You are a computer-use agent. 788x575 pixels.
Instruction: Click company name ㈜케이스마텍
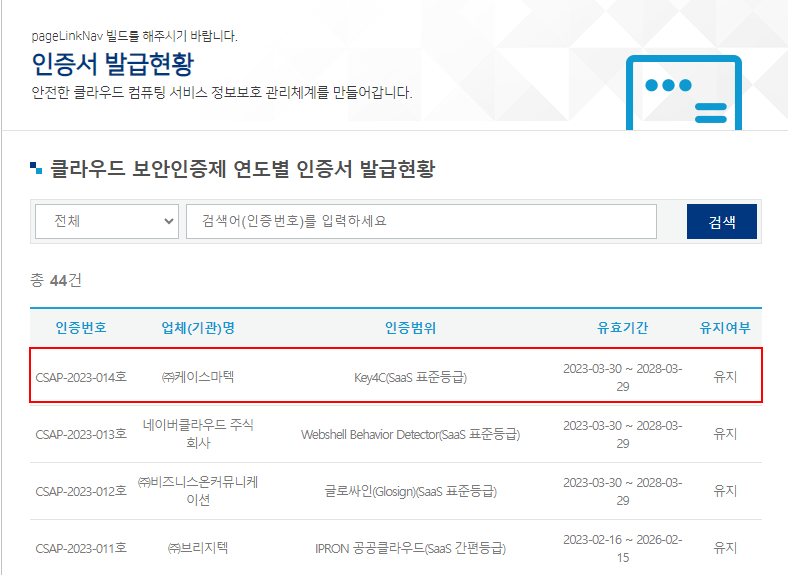[198, 376]
